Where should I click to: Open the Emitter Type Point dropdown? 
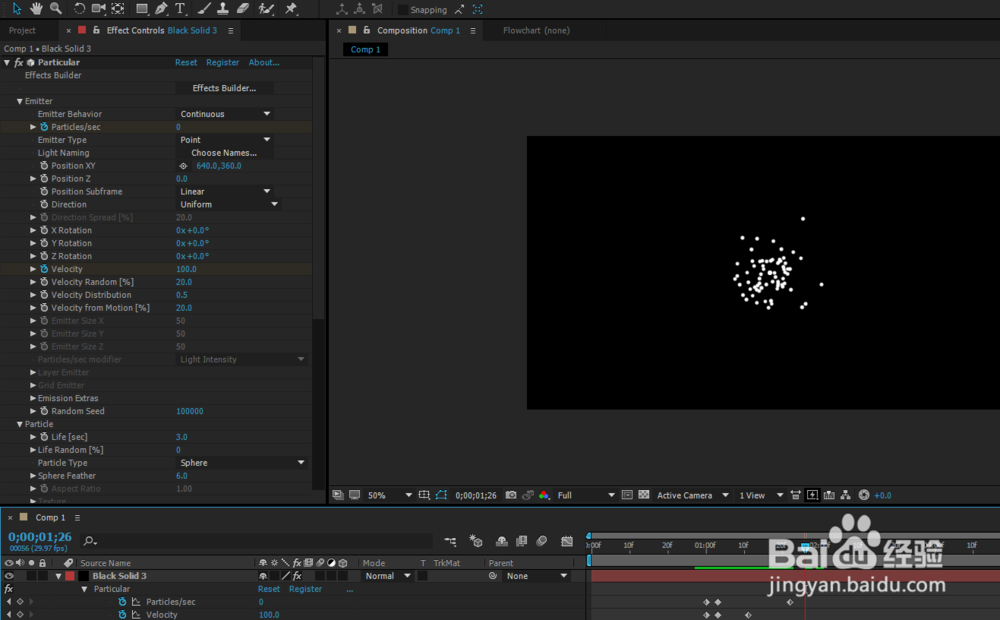coord(224,140)
